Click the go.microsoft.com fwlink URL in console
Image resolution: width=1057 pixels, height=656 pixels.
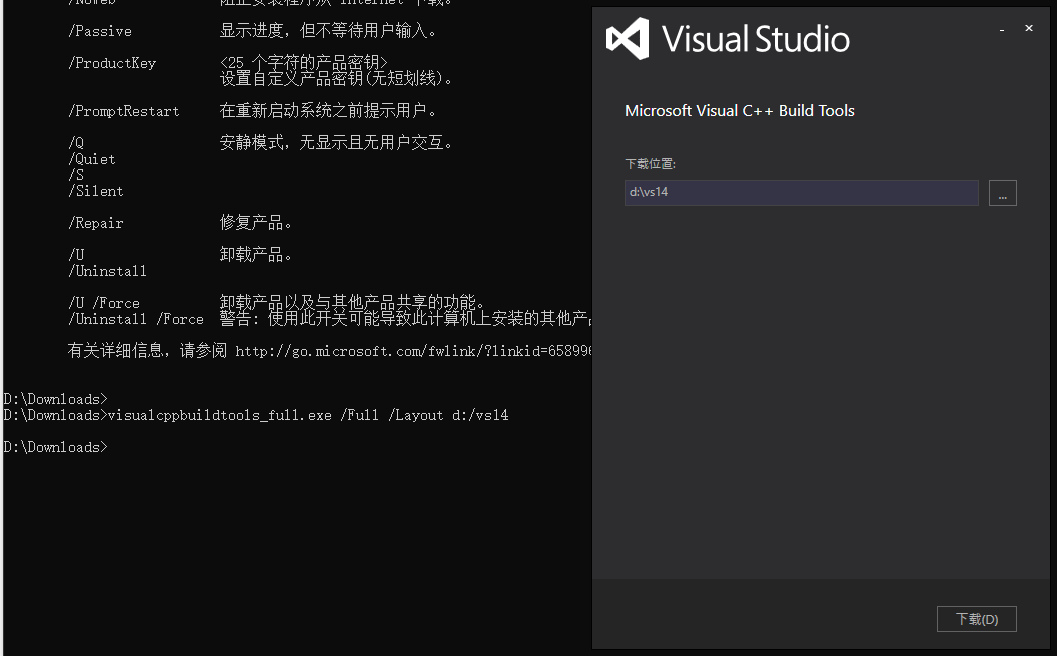point(413,351)
